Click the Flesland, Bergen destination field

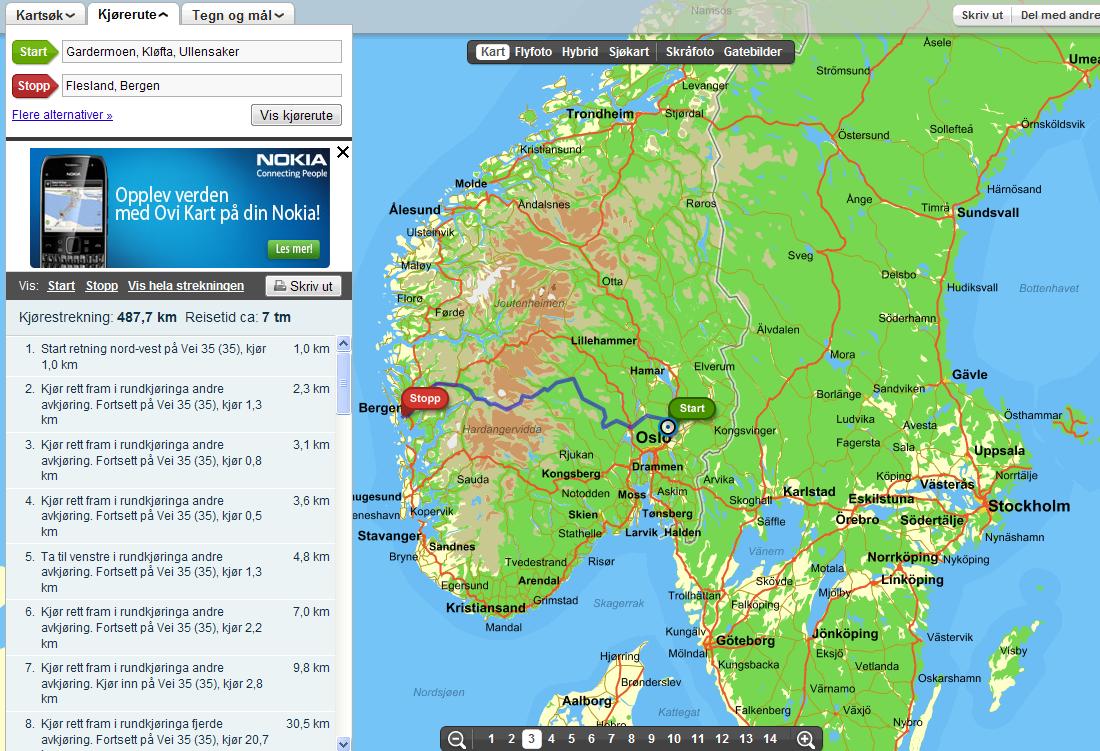202,86
